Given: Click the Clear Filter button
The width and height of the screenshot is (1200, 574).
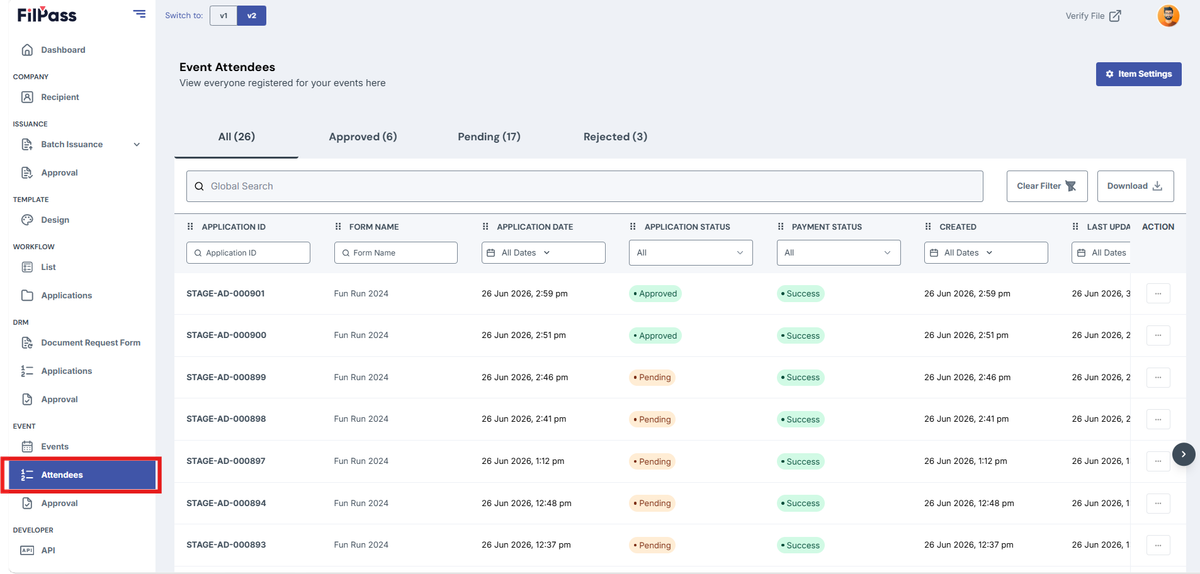Looking at the screenshot, I should click(1047, 186).
